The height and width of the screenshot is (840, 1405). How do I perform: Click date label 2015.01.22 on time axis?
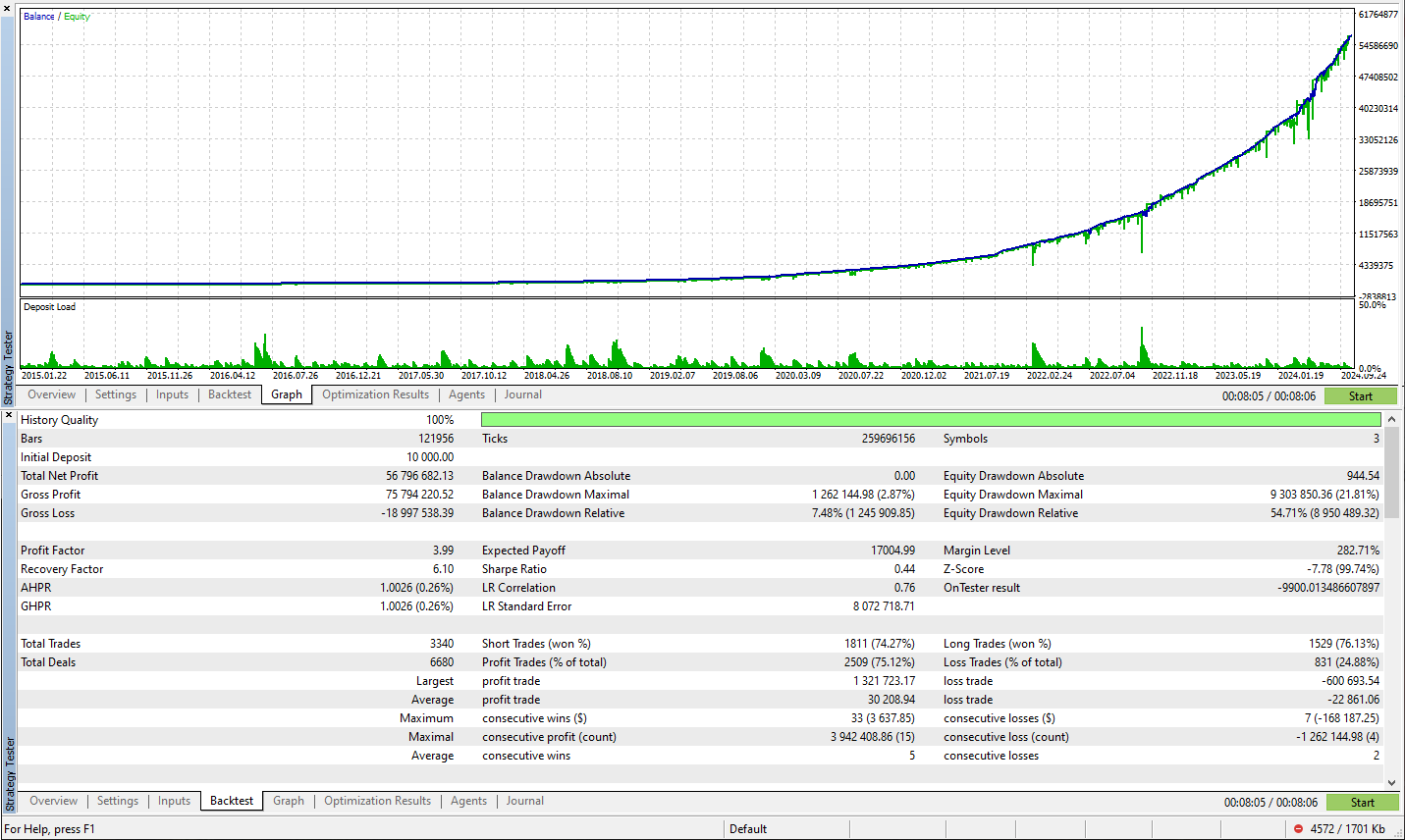pos(44,376)
